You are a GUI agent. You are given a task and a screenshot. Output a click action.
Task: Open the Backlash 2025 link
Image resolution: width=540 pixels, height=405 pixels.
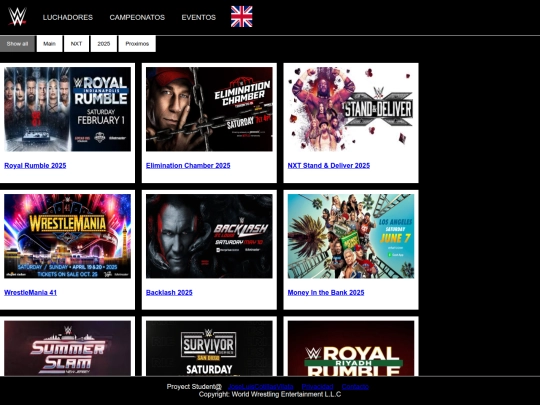coord(169,292)
